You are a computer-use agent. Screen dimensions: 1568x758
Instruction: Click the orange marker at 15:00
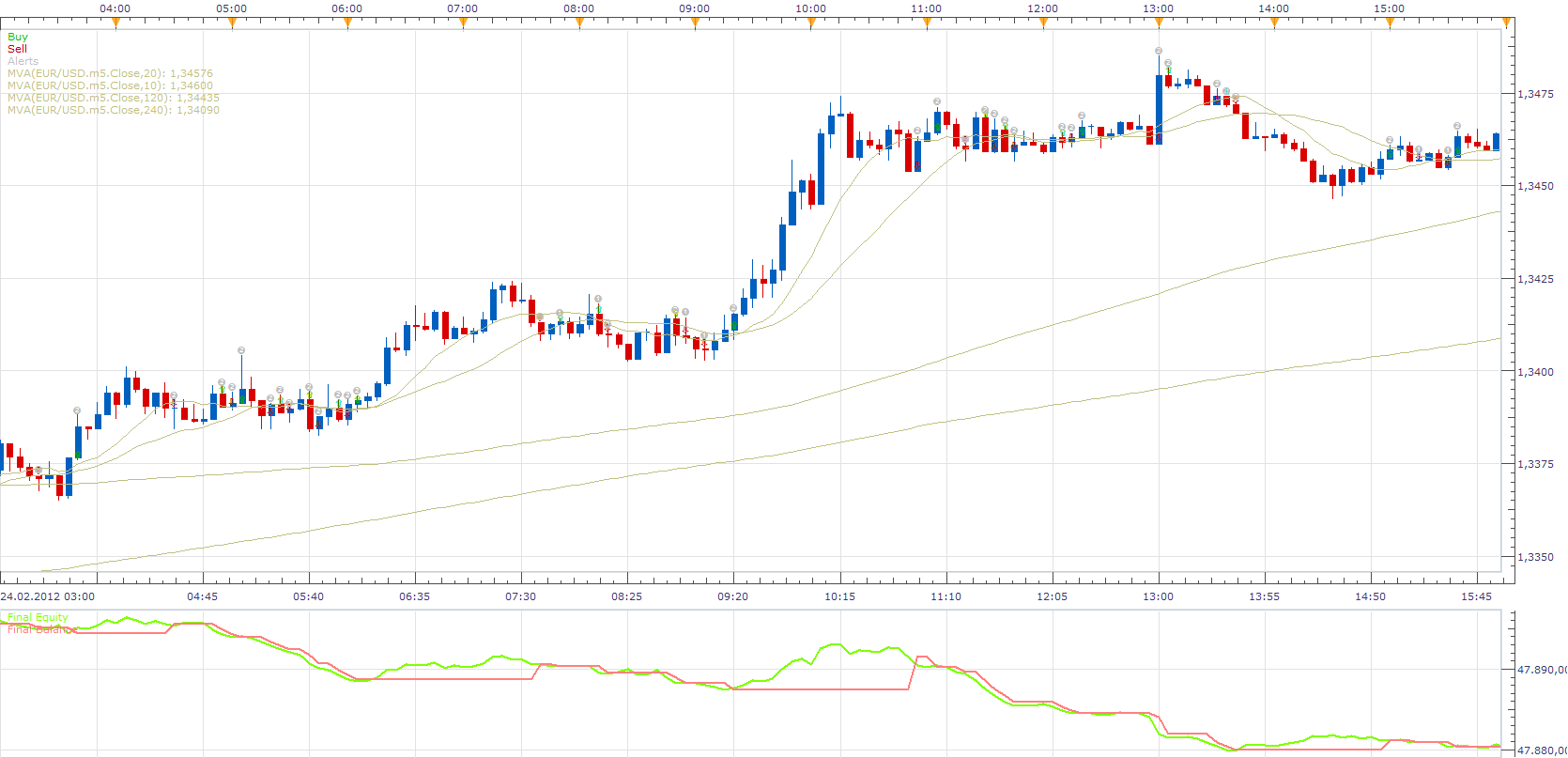tap(1390, 24)
